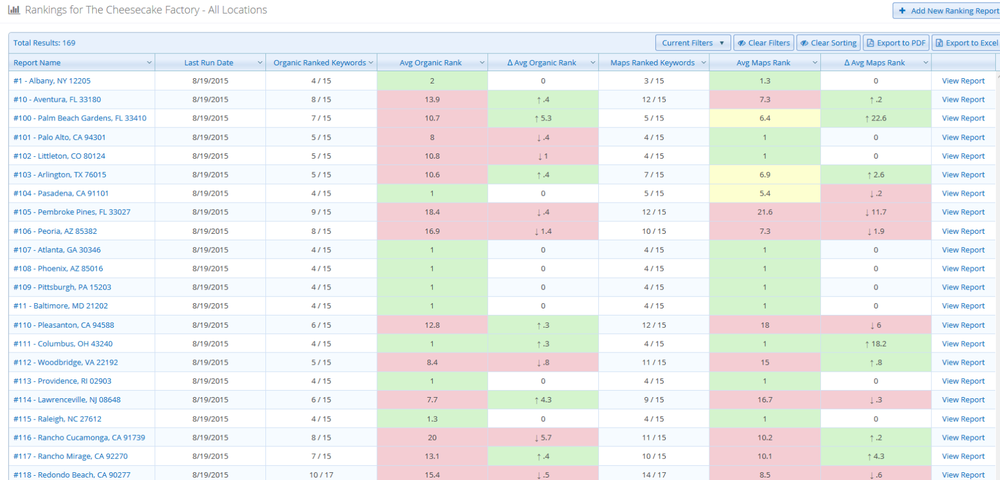The image size is (1000, 480).
Task: Open the #115 - Raleigh, NC 27612 link
Action: pyautogui.click(x=57, y=419)
